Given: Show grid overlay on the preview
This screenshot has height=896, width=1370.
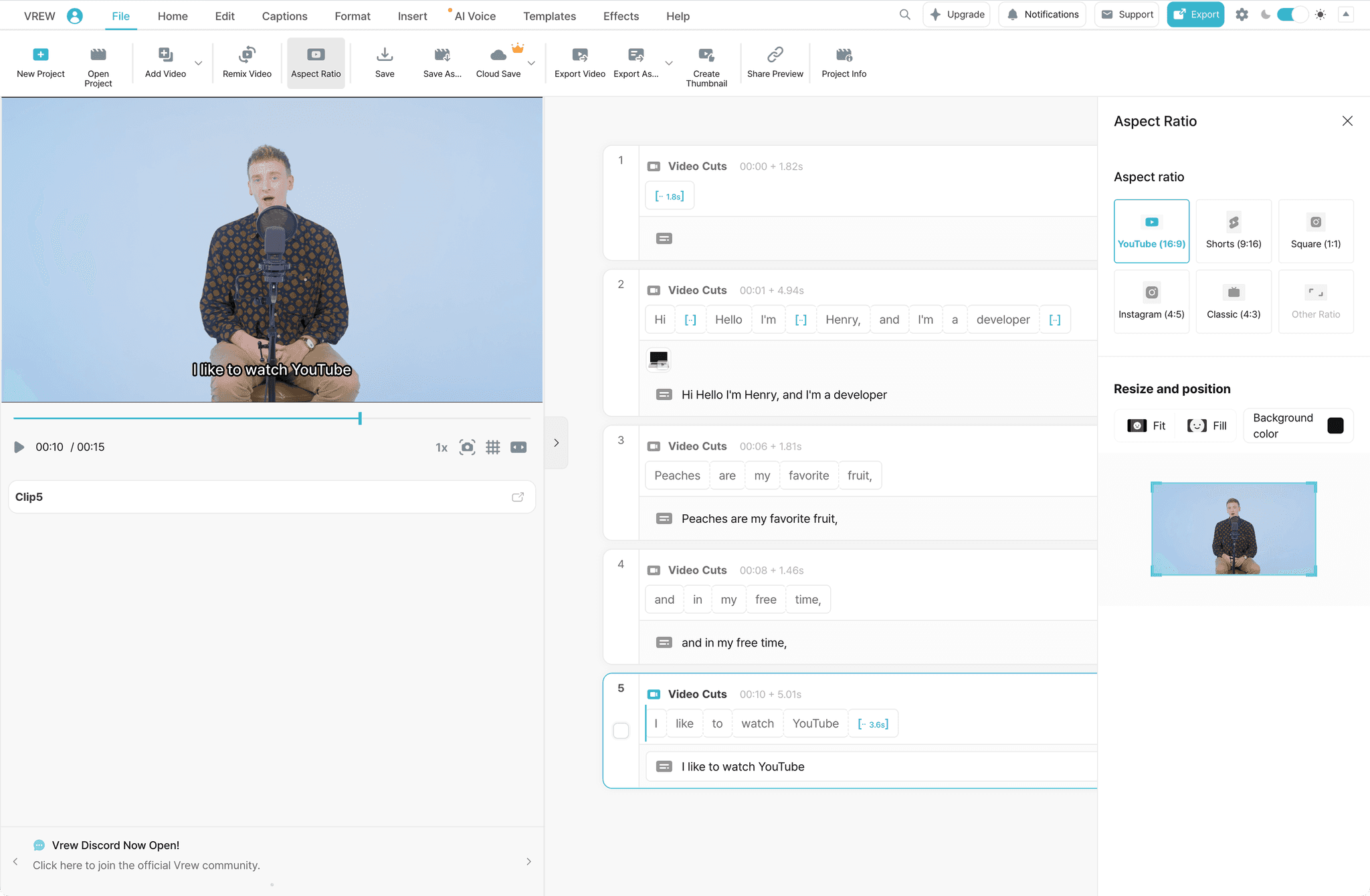Looking at the screenshot, I should click(x=493, y=447).
